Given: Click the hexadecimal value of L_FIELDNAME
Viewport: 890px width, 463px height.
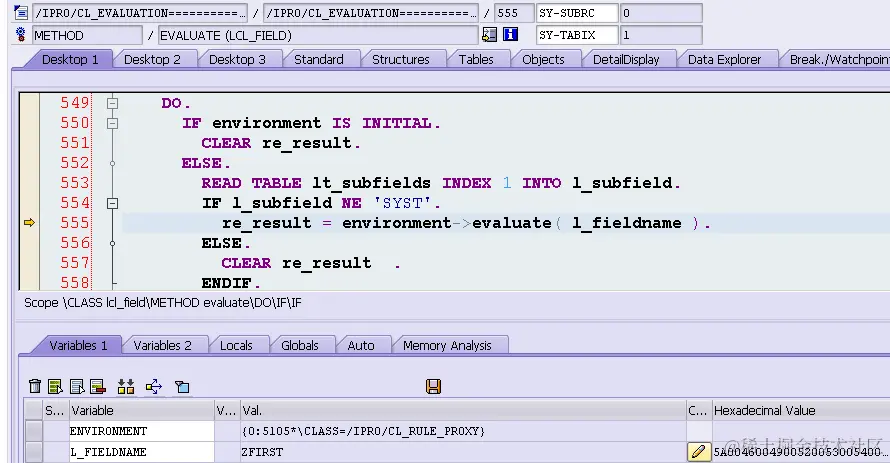Looking at the screenshot, I should coord(800,452).
